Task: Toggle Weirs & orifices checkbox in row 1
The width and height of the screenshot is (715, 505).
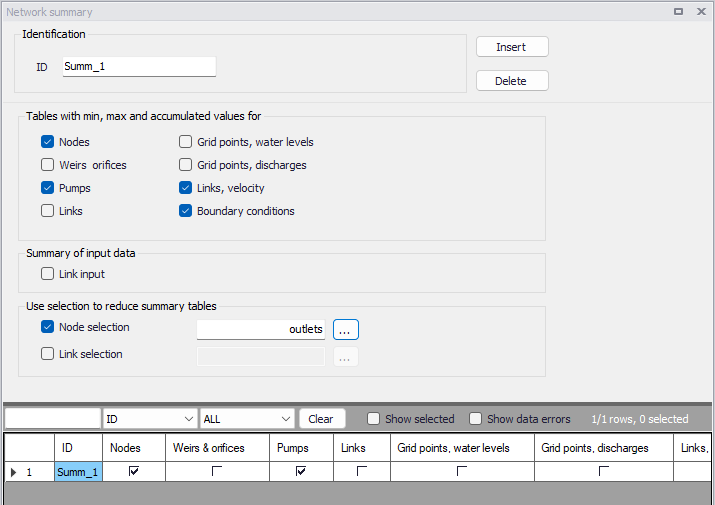Action: 217,471
